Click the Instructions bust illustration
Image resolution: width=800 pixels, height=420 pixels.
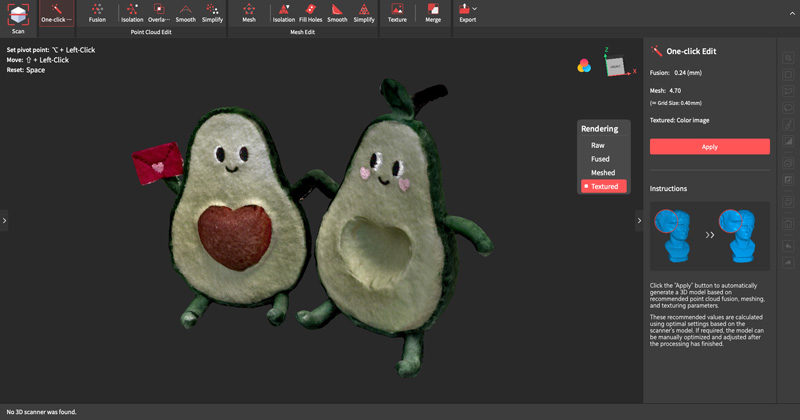(x=710, y=236)
